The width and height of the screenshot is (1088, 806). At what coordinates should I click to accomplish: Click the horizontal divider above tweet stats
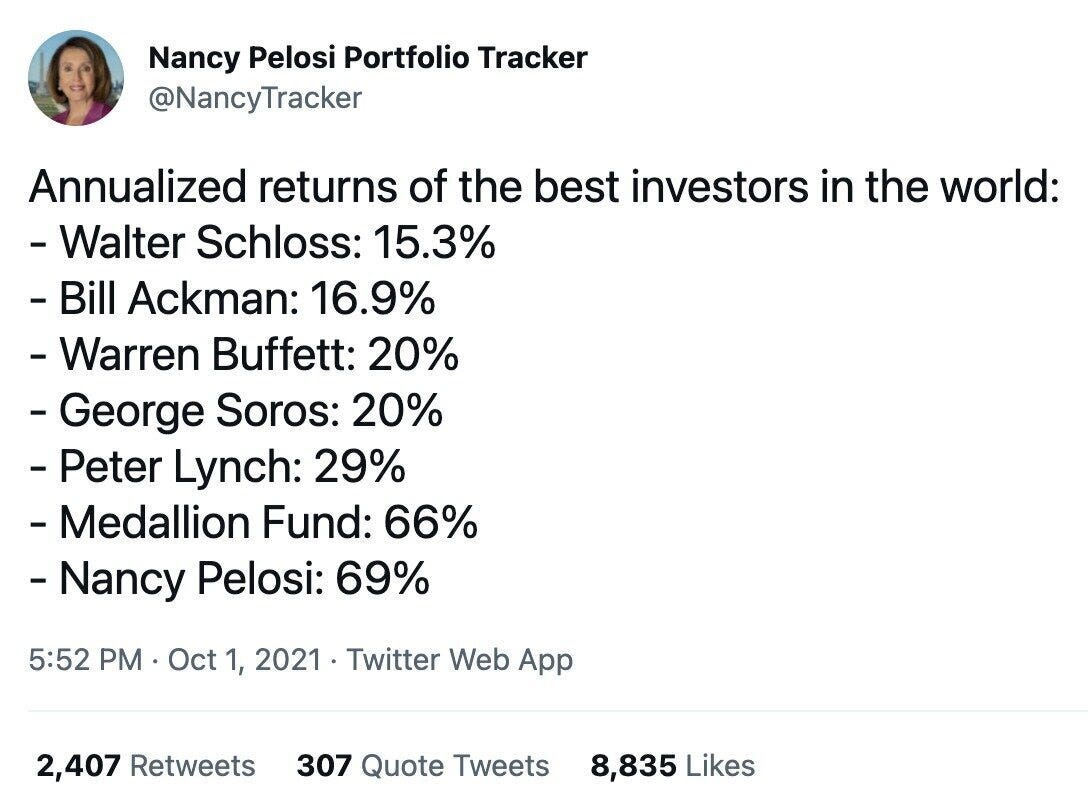[558, 711]
